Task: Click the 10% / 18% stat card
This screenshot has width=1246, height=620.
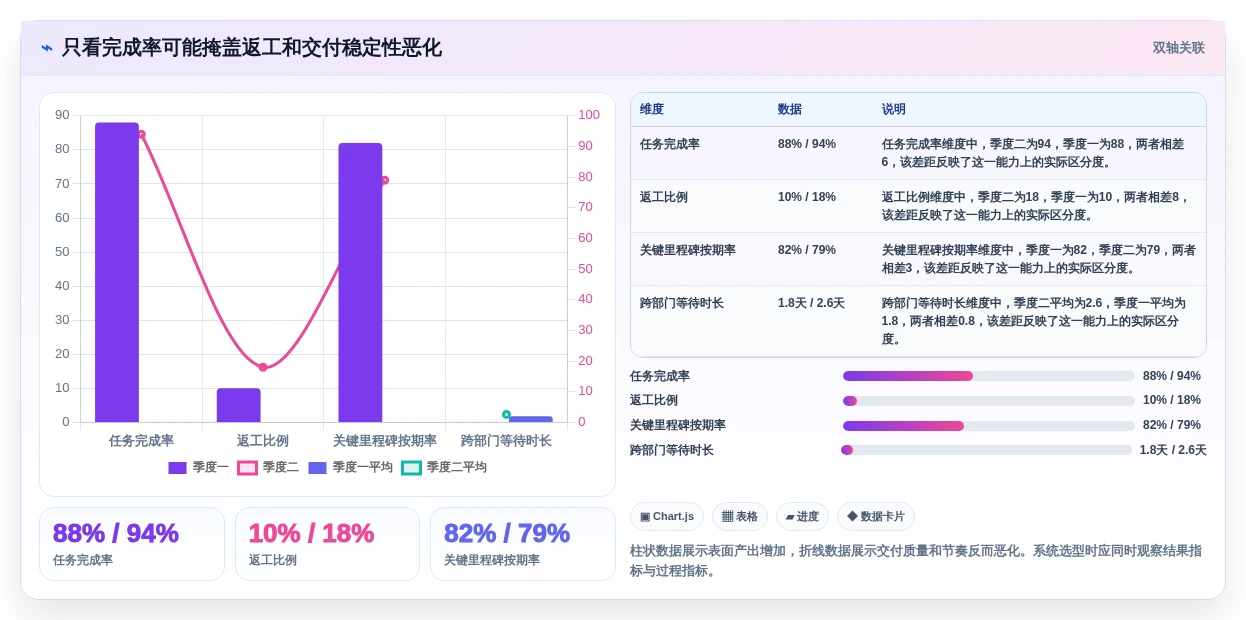Action: (x=327, y=544)
